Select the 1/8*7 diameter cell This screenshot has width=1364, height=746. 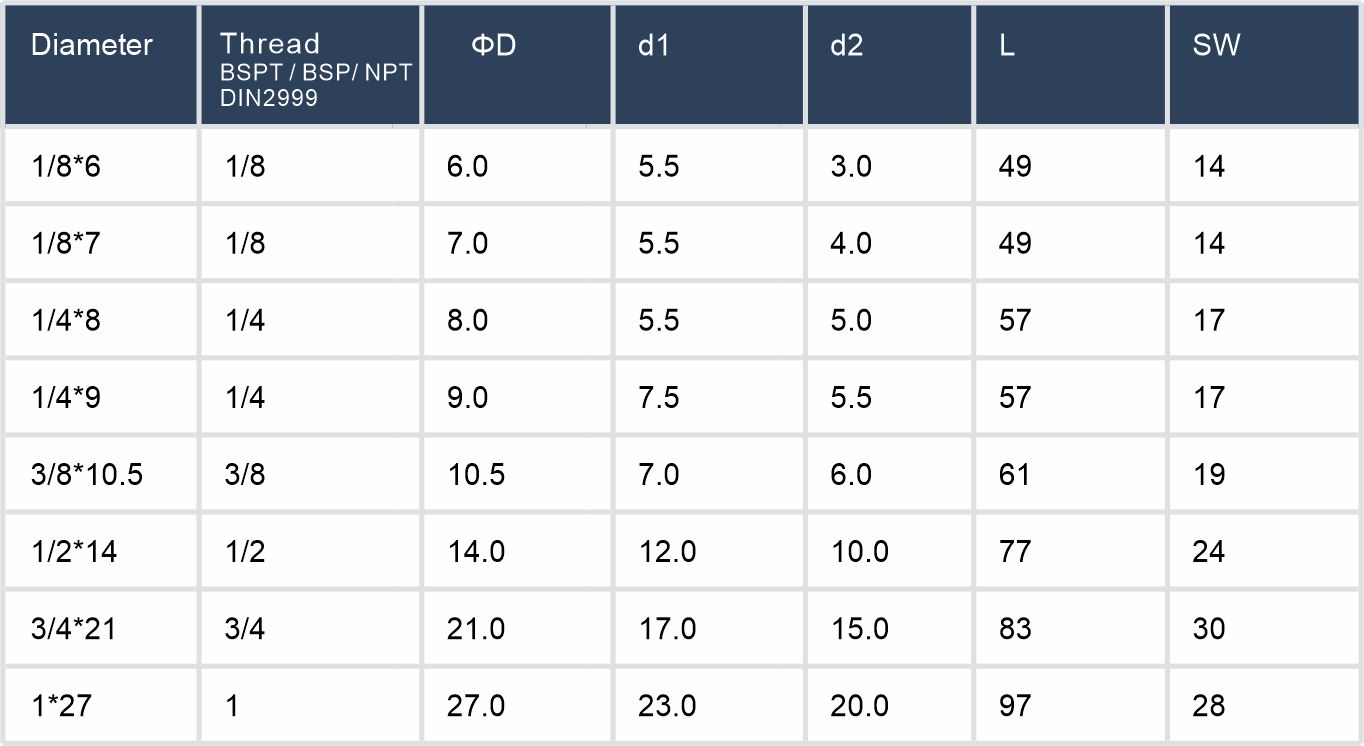[66, 243]
